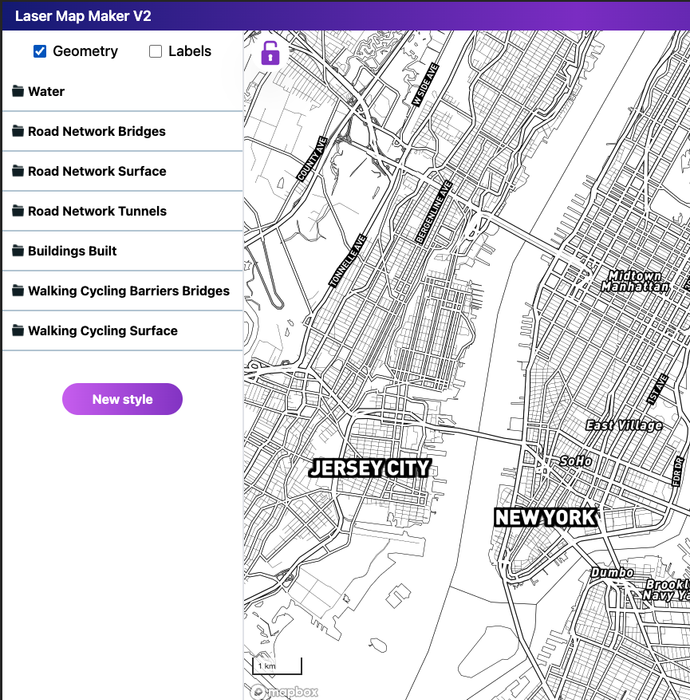Click the 1 km map scale bar
This screenshot has height=700, width=690.
tap(277, 666)
